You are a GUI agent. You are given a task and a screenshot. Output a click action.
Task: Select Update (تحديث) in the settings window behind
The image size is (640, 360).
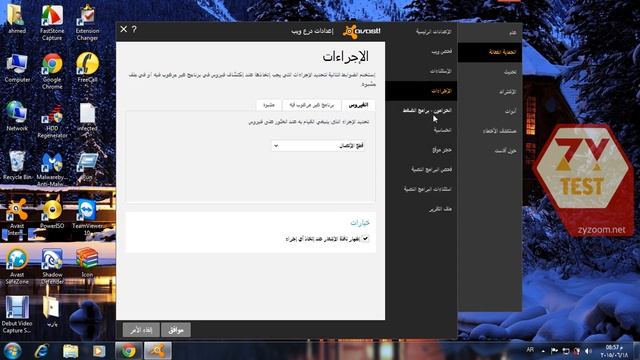490,72
